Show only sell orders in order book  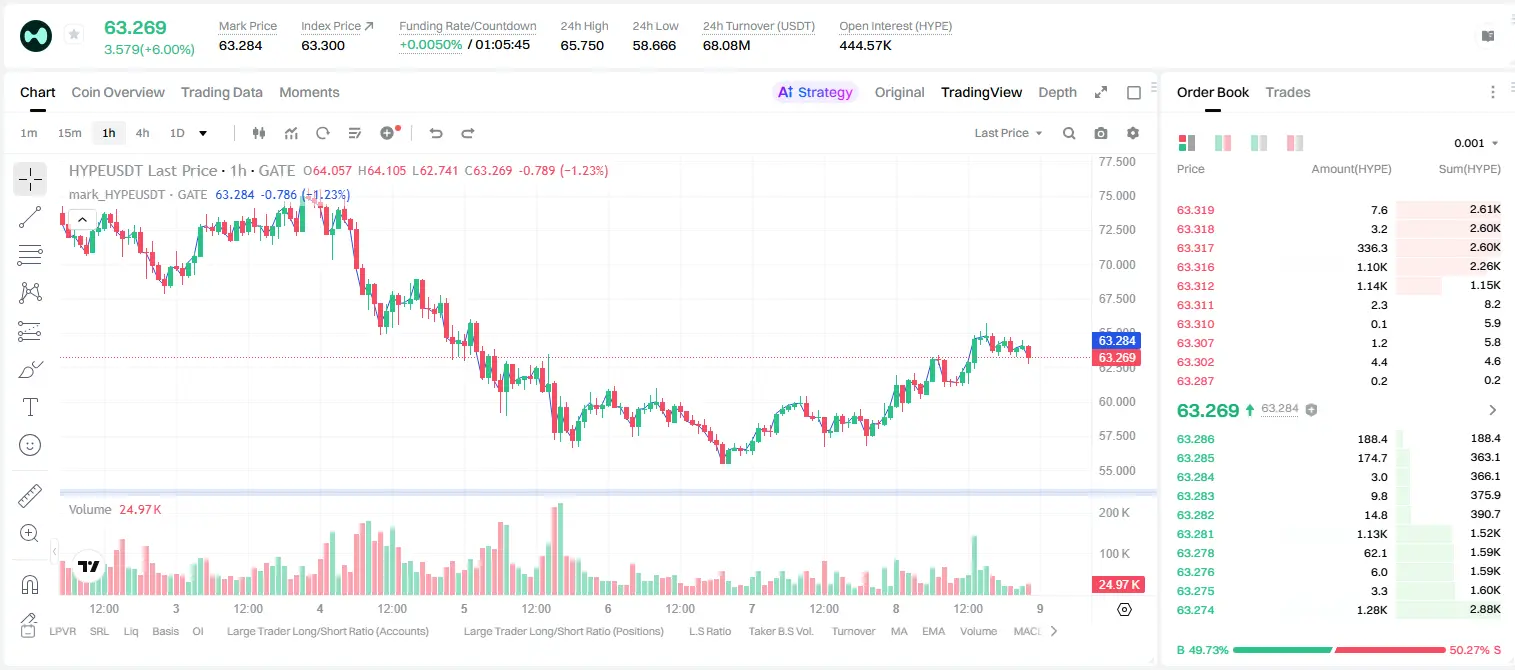point(1295,143)
